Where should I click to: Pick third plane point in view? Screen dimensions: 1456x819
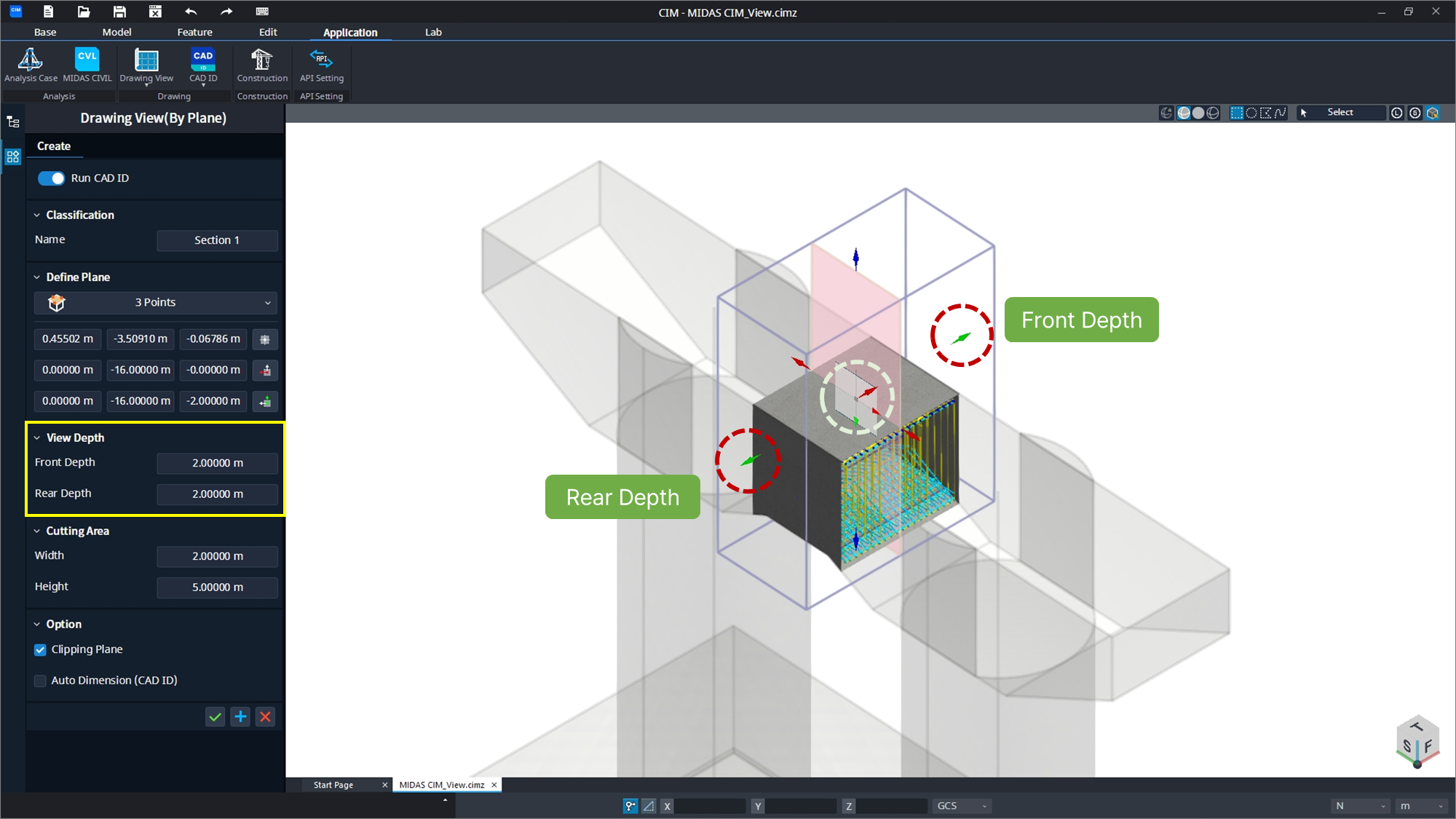265,401
